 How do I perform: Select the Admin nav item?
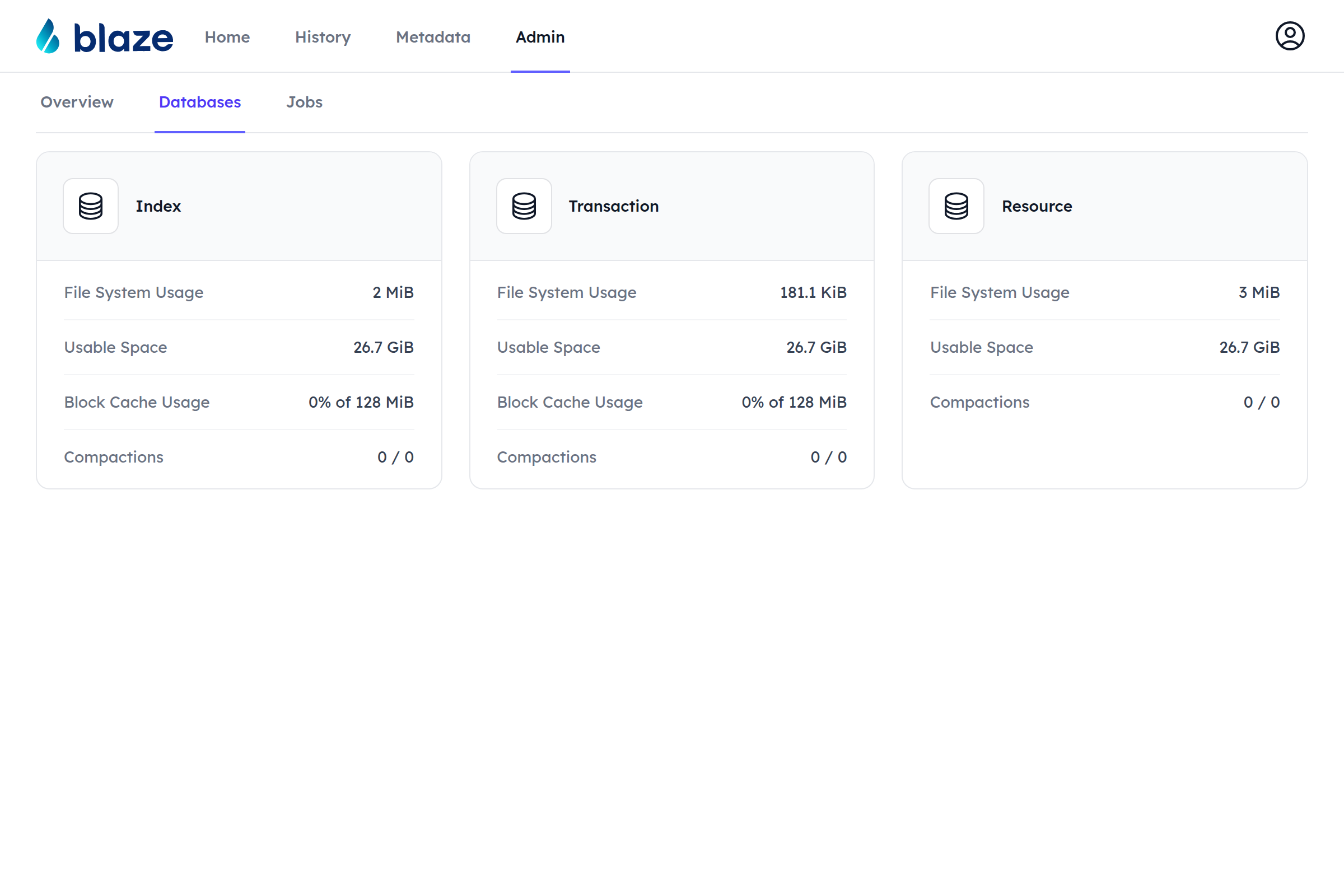point(540,37)
